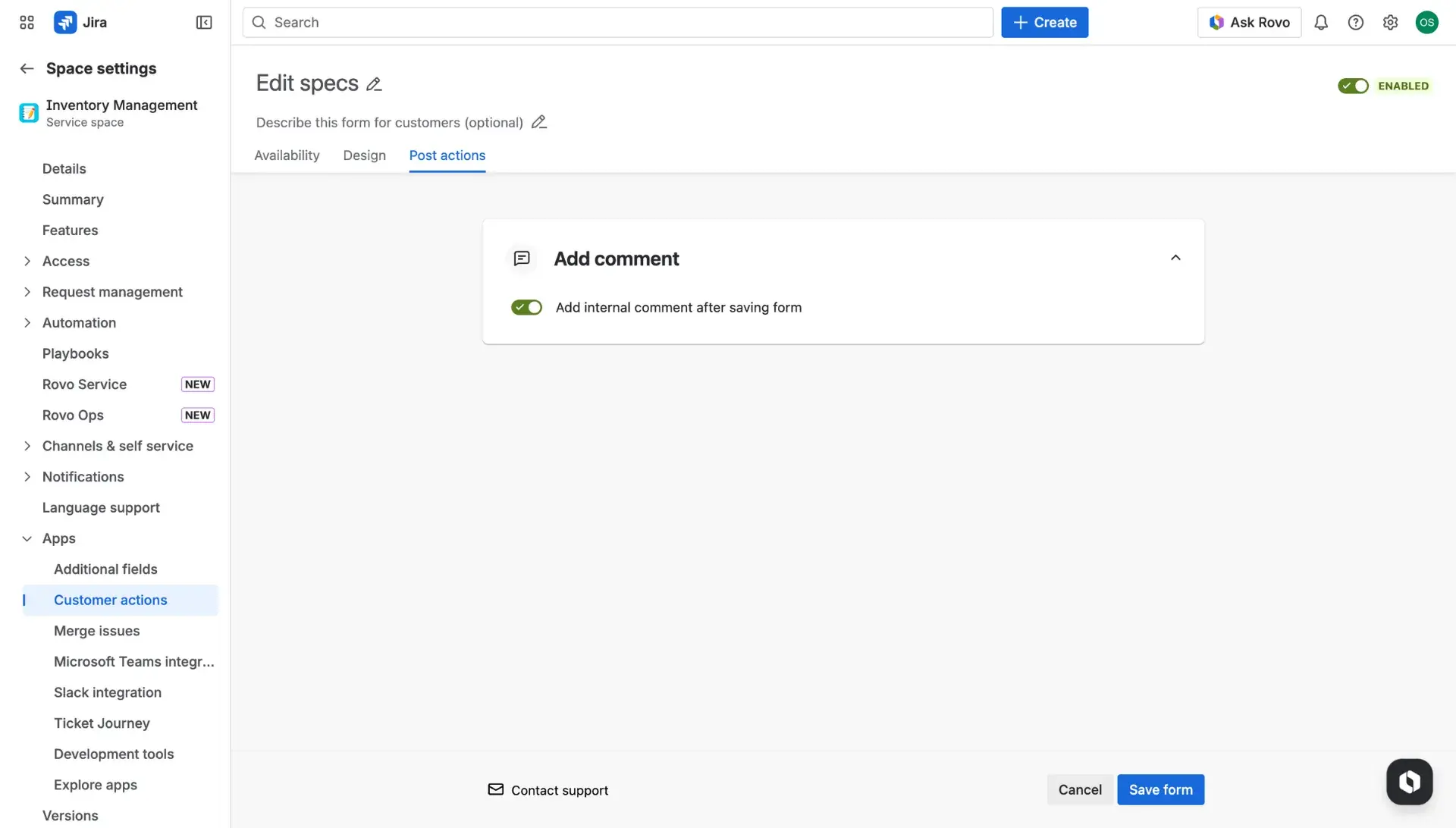Open the floating chat bubble
Viewport: 1456px width, 828px height.
pos(1409,781)
